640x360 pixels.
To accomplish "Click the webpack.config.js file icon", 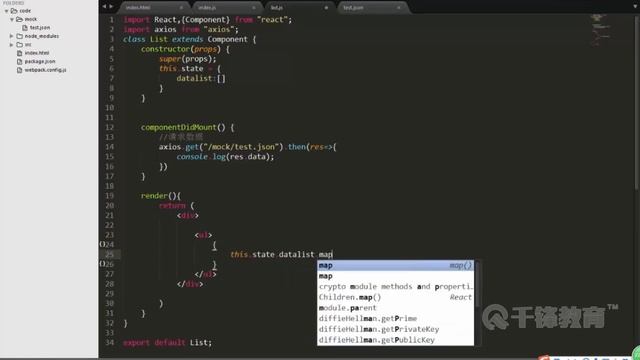I will point(20,70).
